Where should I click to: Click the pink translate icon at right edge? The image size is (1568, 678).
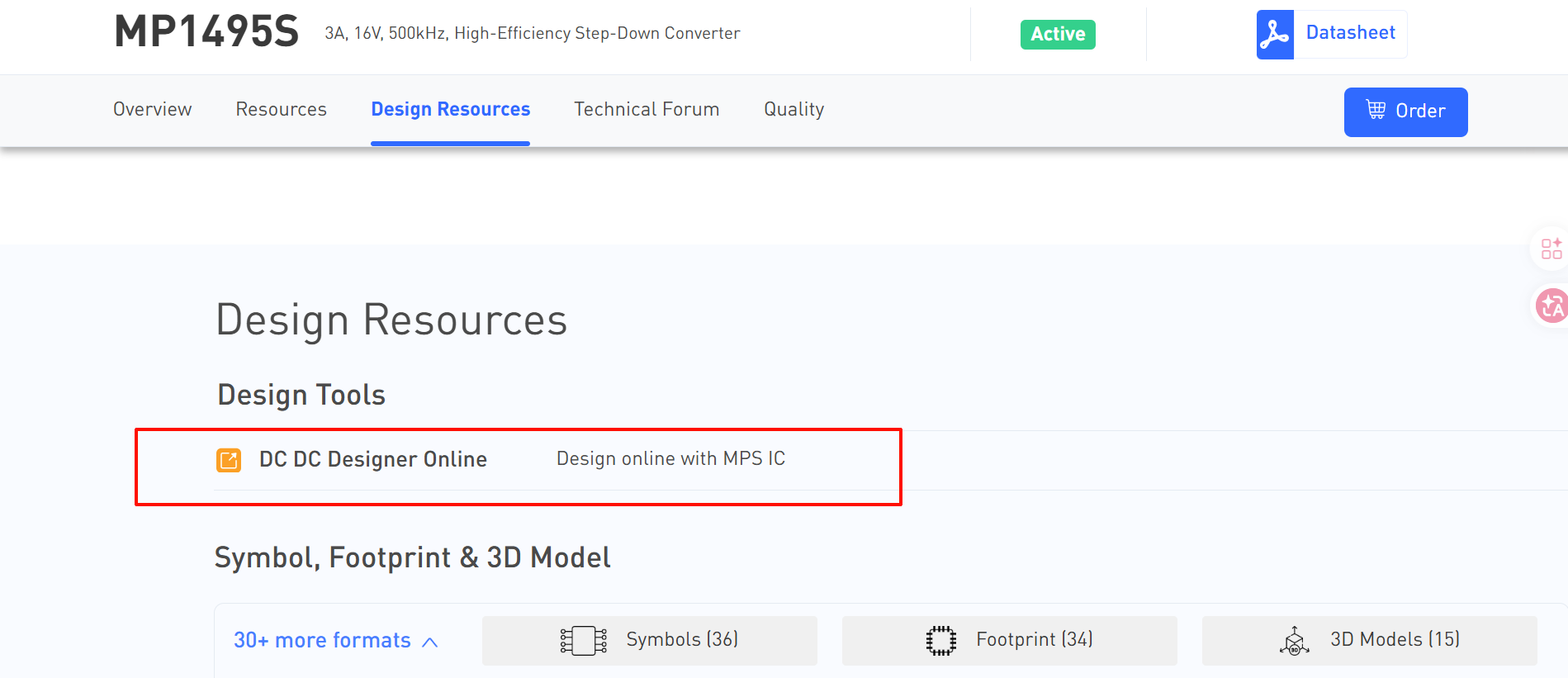[x=1551, y=306]
